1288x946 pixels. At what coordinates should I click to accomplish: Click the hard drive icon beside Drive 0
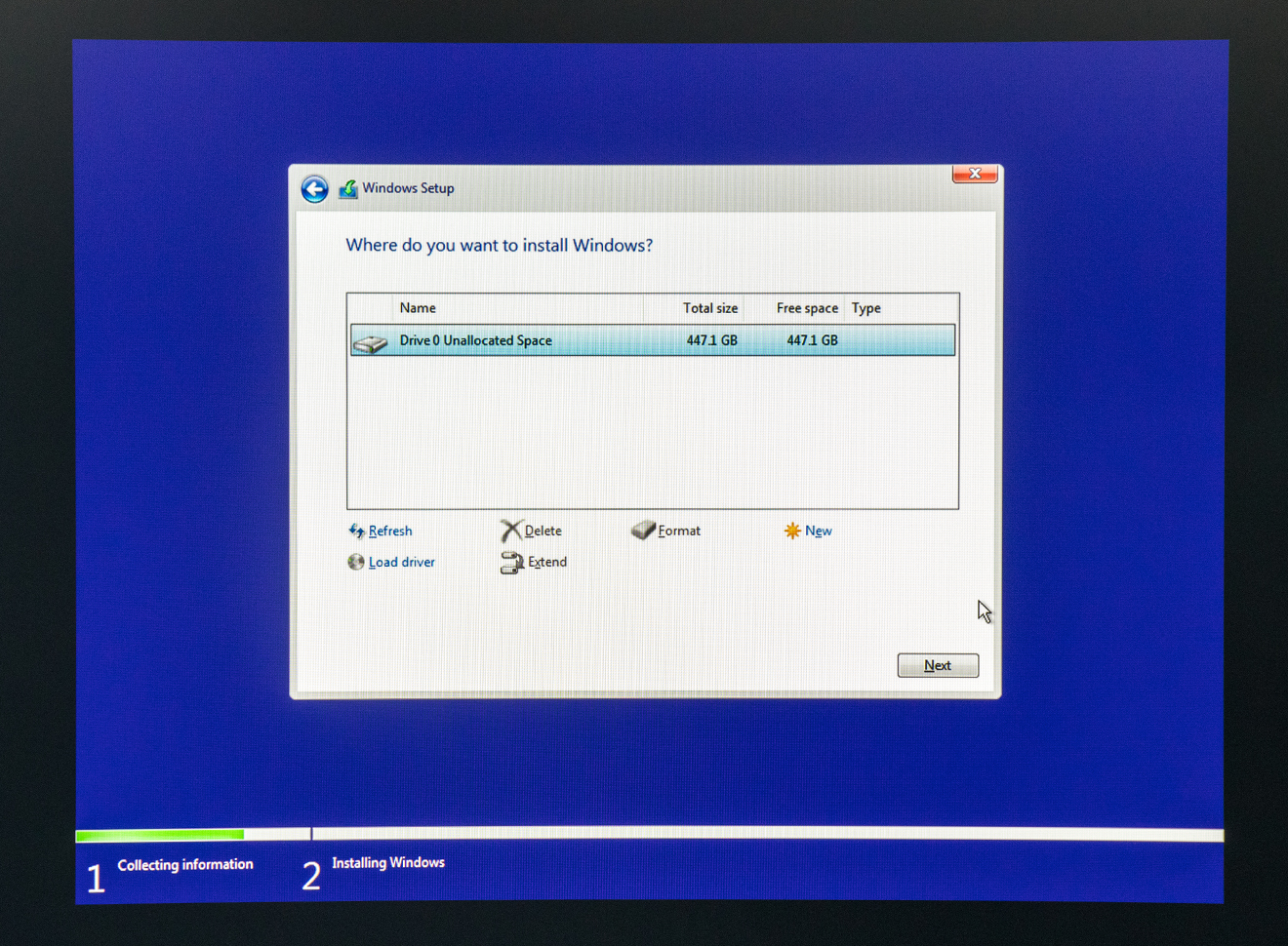pos(371,340)
